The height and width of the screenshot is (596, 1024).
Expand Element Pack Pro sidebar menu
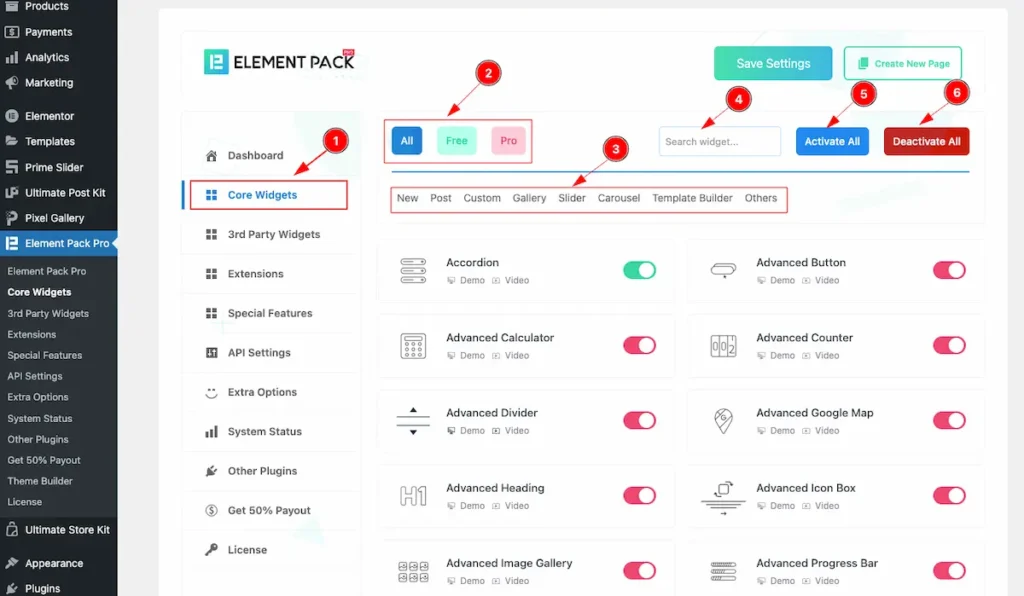point(58,243)
